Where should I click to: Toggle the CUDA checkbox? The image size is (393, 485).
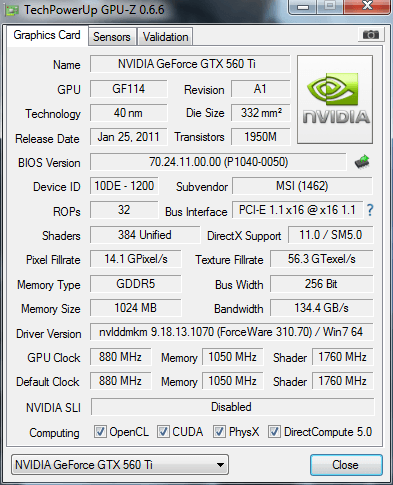tap(163, 431)
